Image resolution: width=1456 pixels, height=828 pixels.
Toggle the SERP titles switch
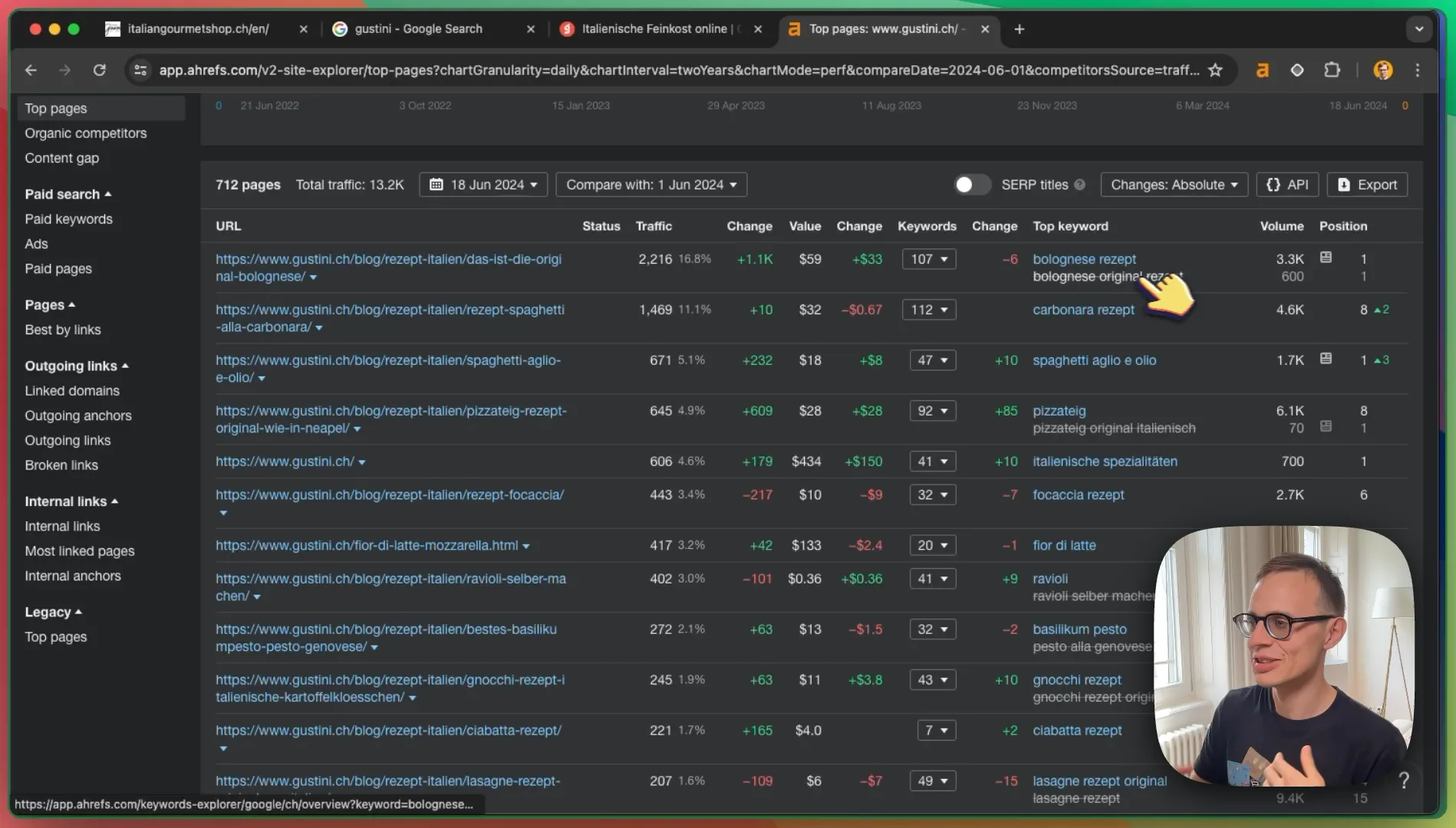972,185
